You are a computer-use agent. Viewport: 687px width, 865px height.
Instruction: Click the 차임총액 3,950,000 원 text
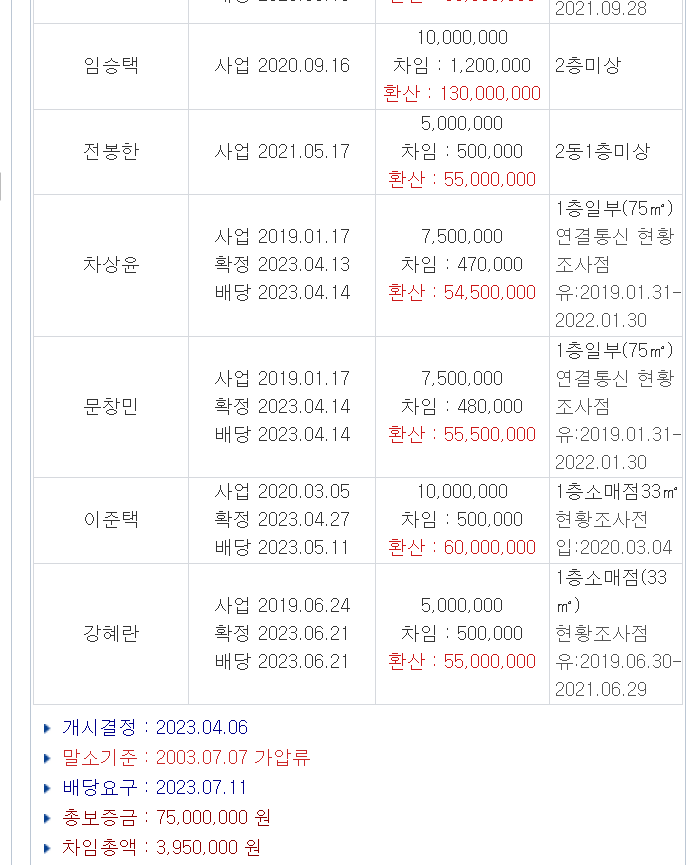click(161, 848)
